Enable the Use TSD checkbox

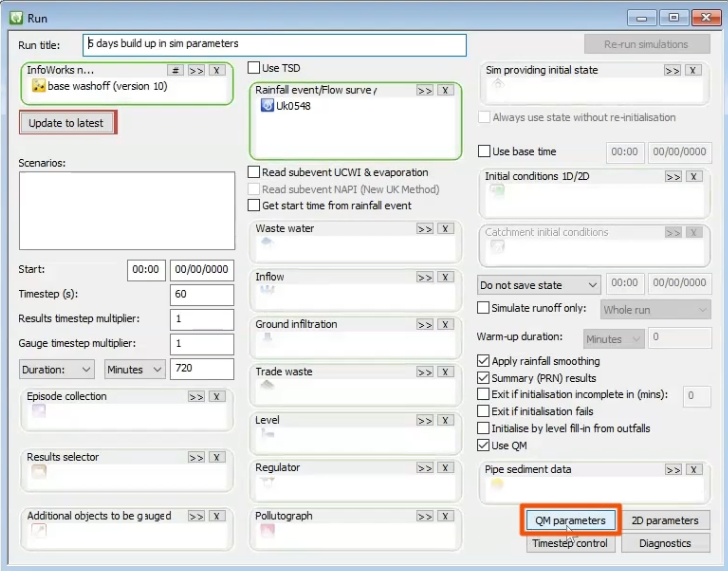(254, 68)
